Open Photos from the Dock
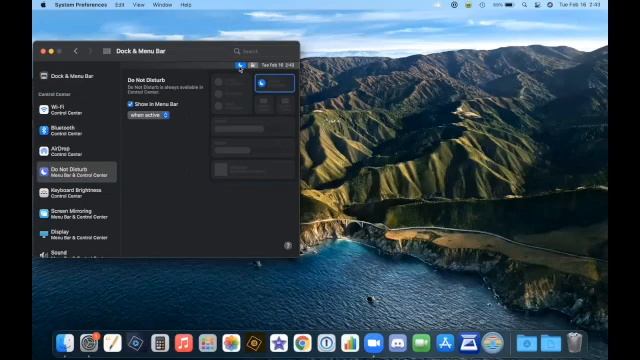 coord(231,343)
